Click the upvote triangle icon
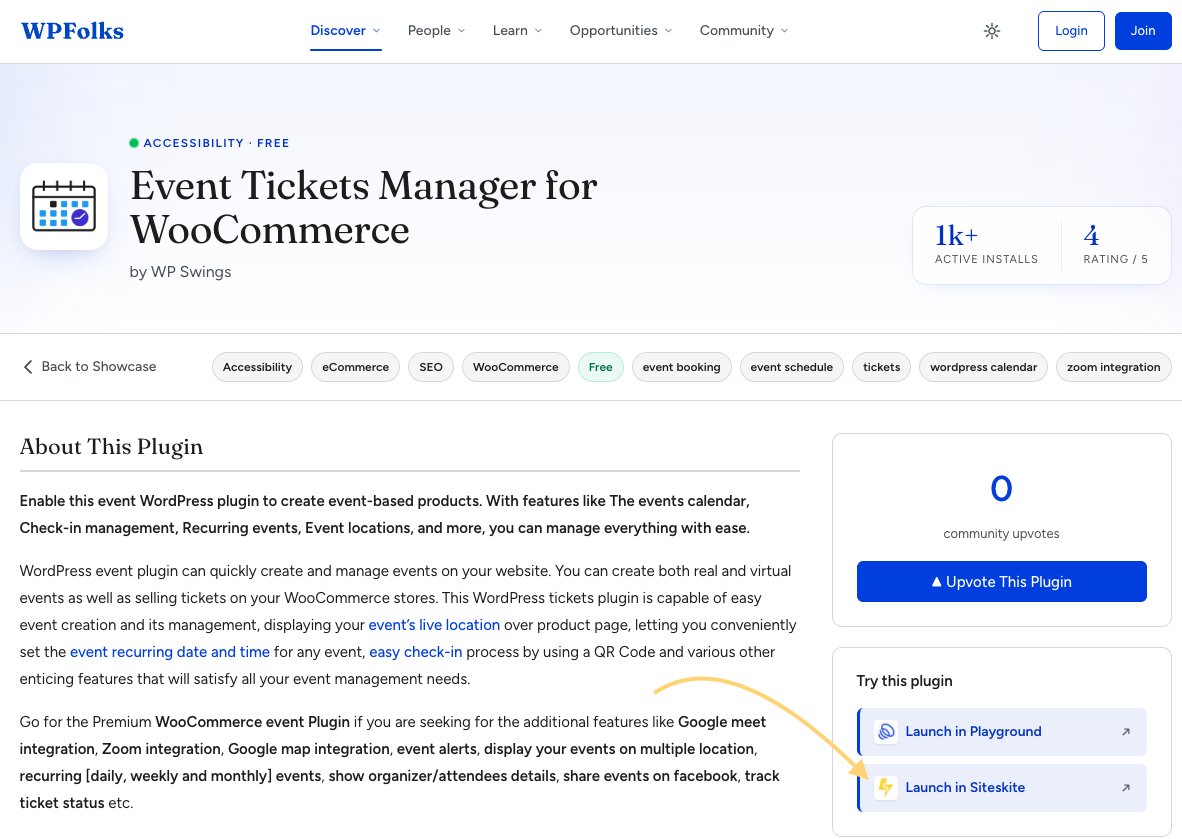Viewport: 1182px width, 839px height. coord(936,582)
